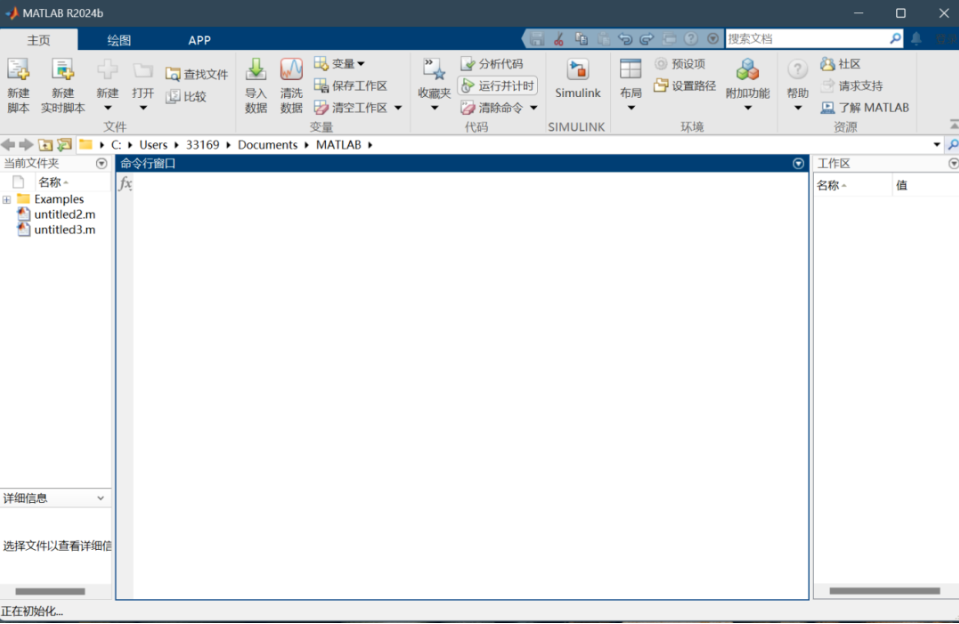The height and width of the screenshot is (624, 959).
Task: Go forward with the address bar forward arrow
Action: click(26, 144)
